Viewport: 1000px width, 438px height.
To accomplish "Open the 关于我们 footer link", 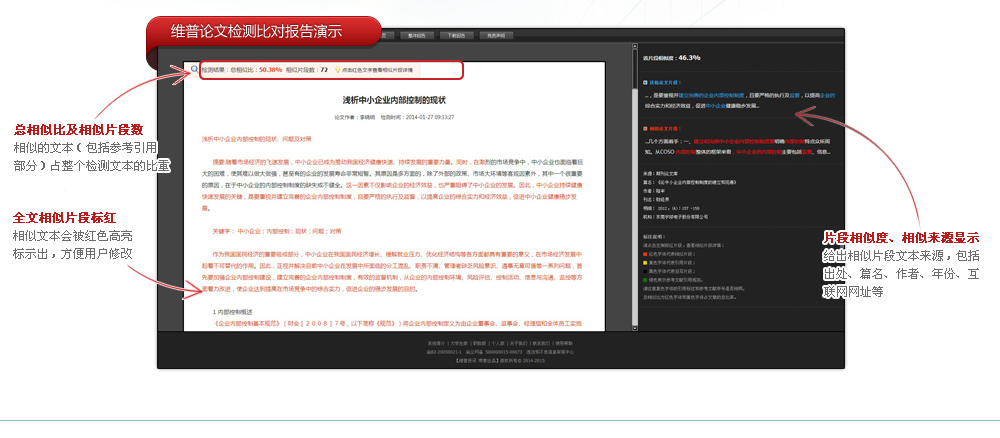I will pyautogui.click(x=518, y=344).
